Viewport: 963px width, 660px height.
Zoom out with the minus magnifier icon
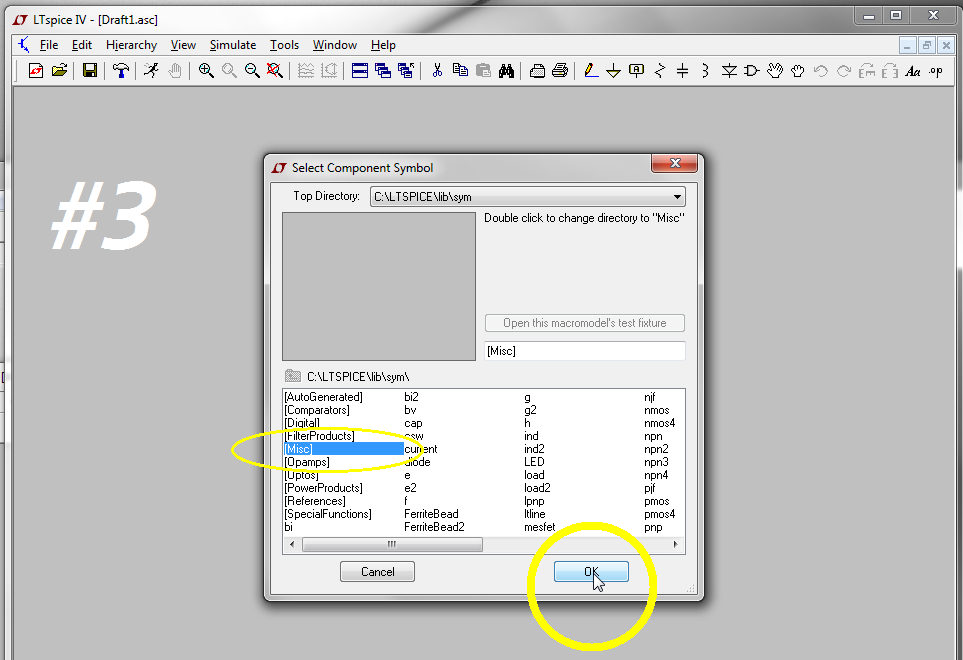[x=252, y=71]
